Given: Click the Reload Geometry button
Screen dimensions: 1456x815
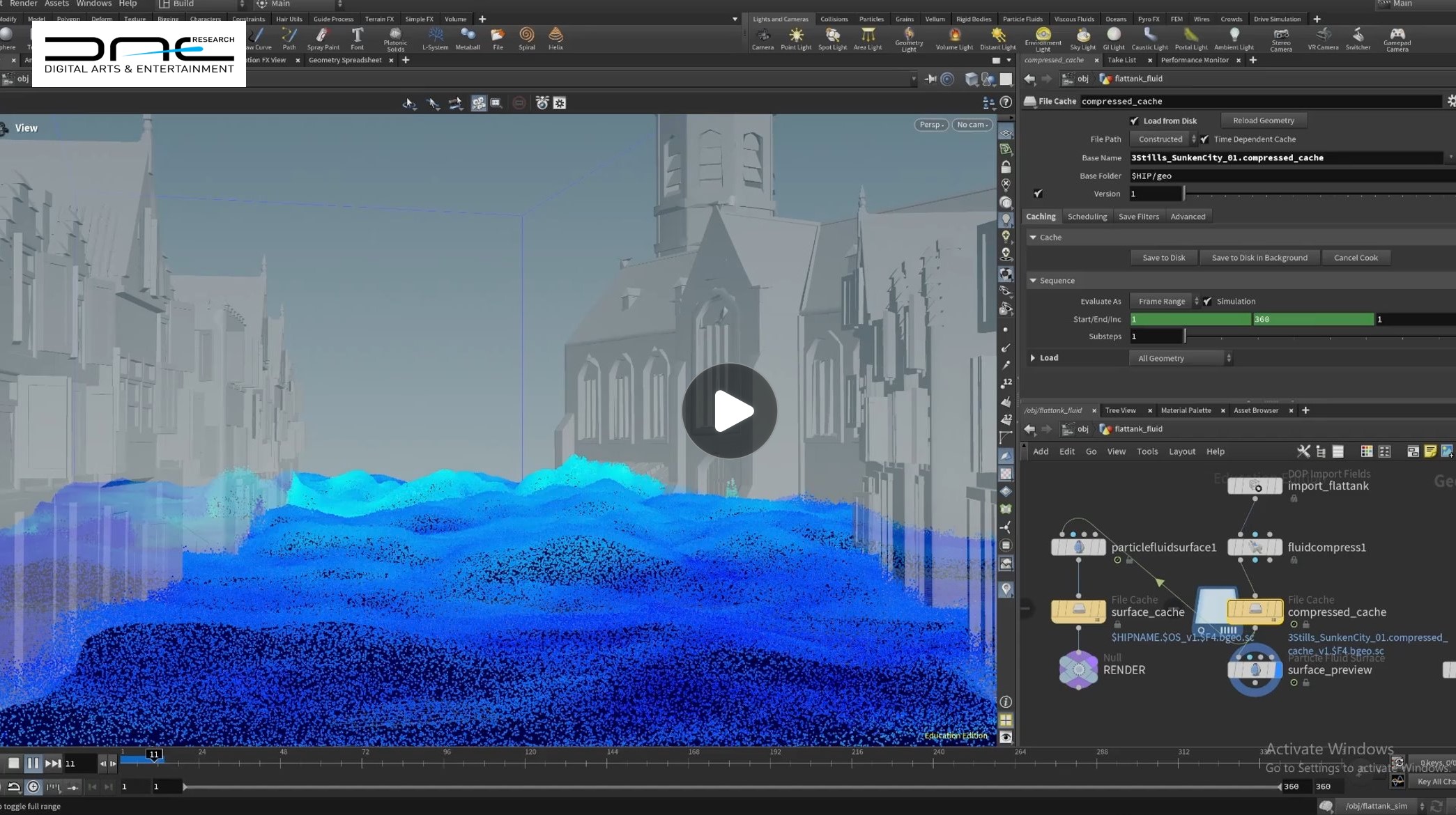Looking at the screenshot, I should (x=1263, y=121).
